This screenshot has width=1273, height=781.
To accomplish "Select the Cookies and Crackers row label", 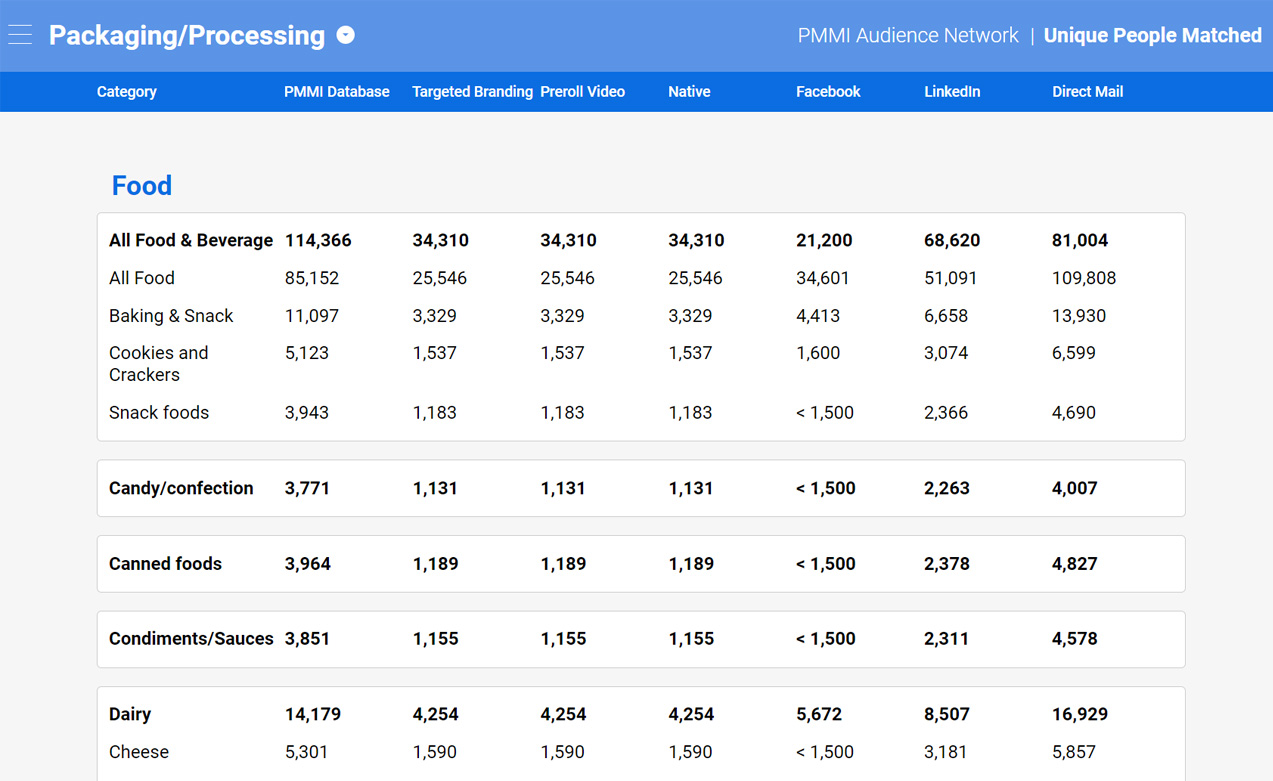I will pyautogui.click(x=159, y=364).
